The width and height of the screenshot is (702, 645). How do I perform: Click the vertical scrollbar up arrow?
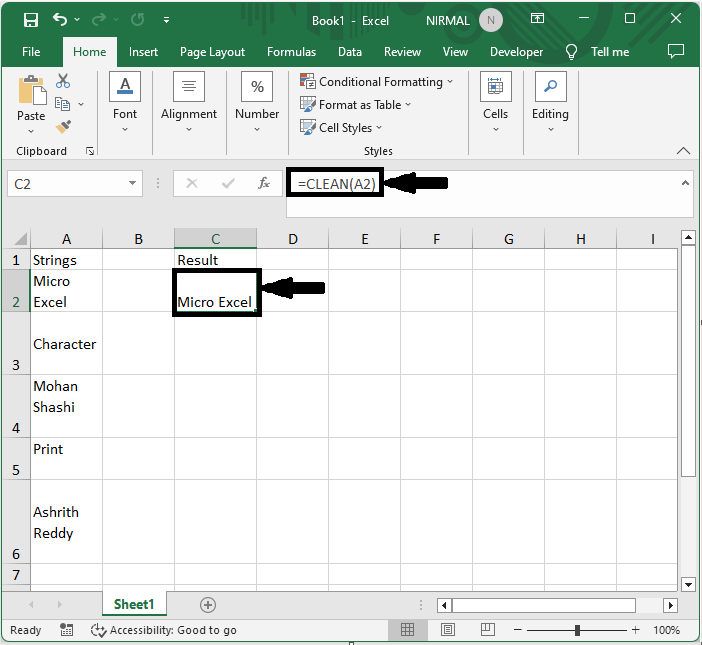point(688,238)
